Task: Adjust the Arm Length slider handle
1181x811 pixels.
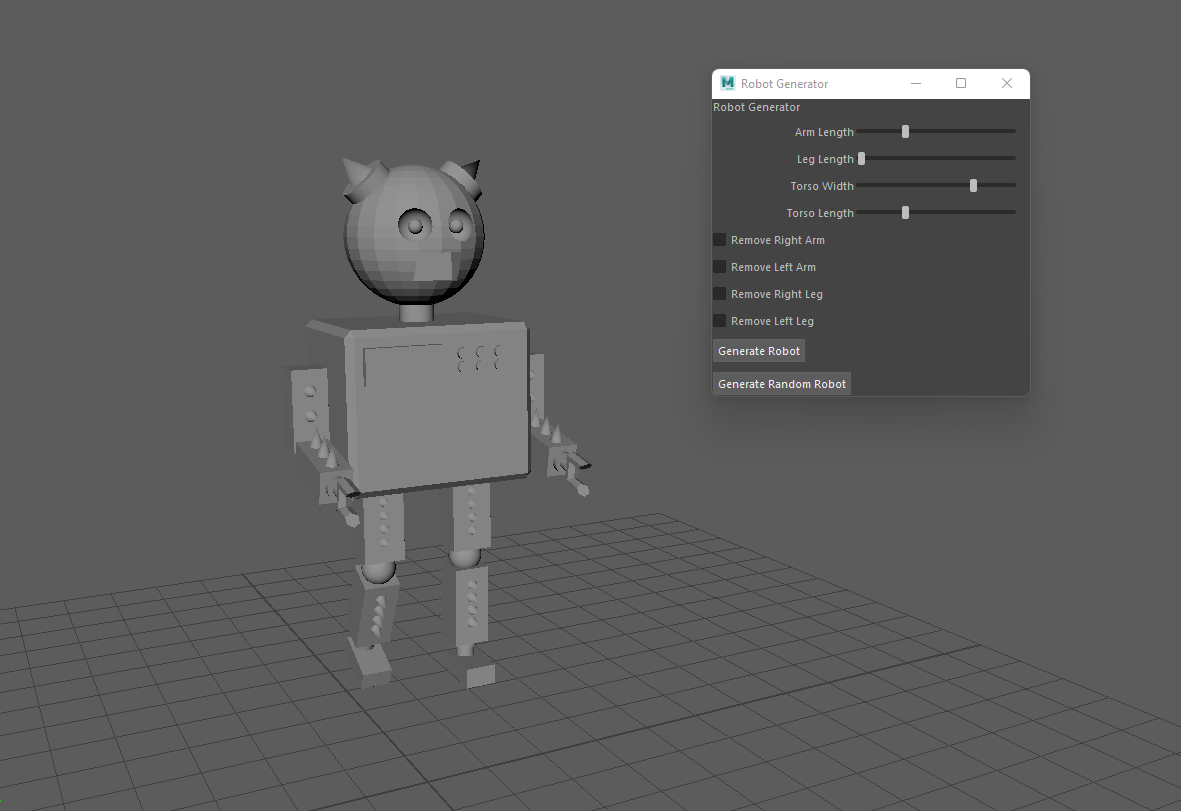Action: click(905, 132)
